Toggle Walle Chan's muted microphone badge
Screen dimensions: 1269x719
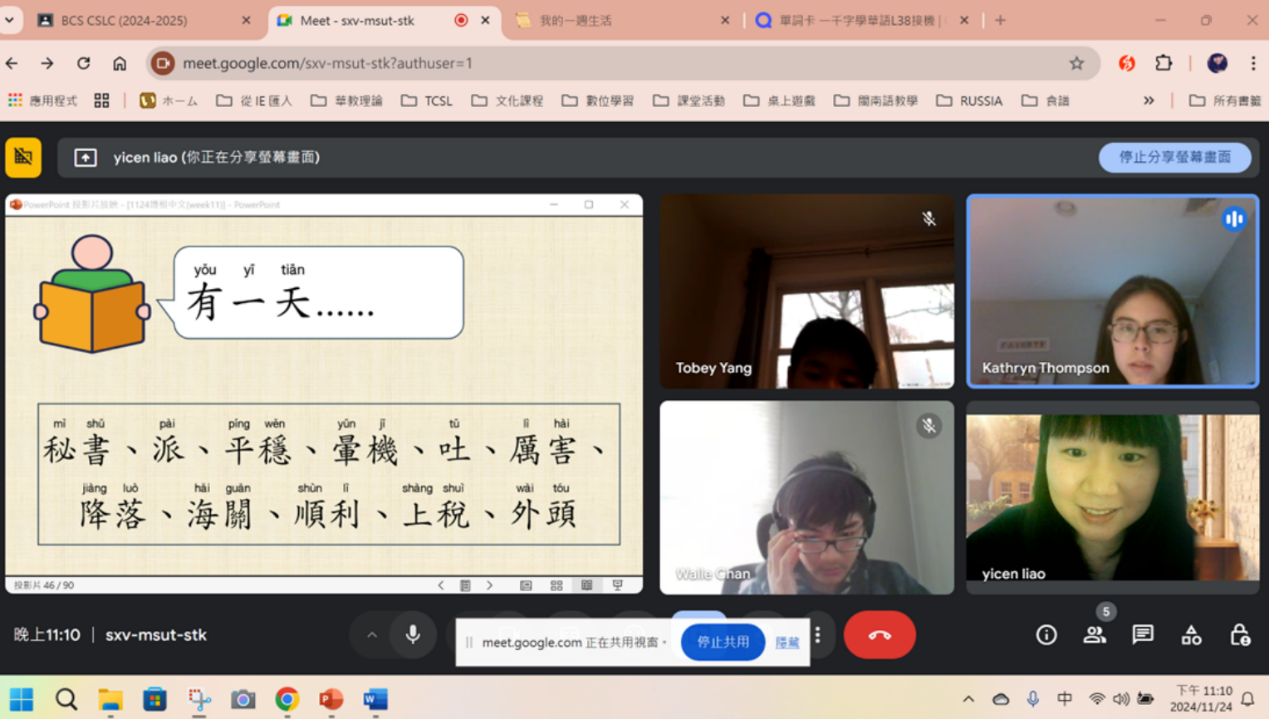930,425
